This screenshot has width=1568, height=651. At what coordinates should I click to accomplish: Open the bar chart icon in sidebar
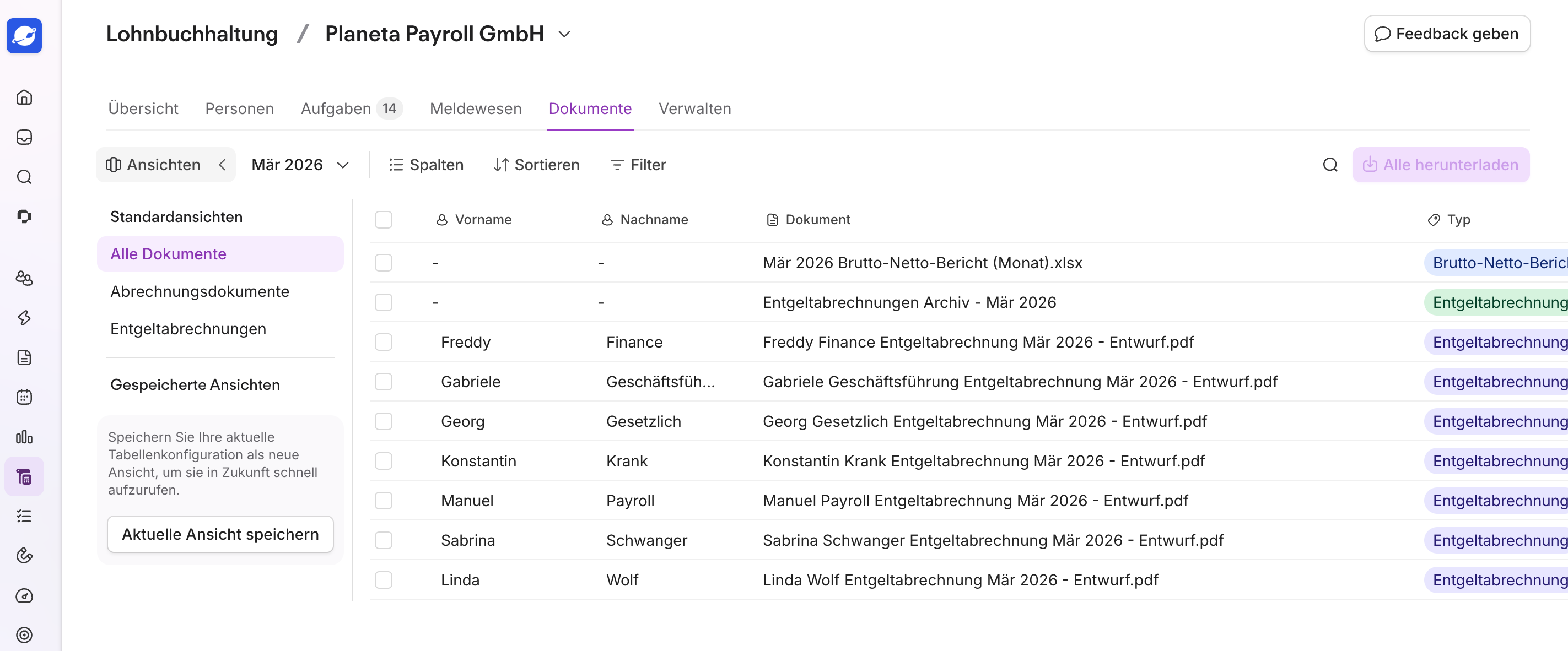pyautogui.click(x=24, y=437)
